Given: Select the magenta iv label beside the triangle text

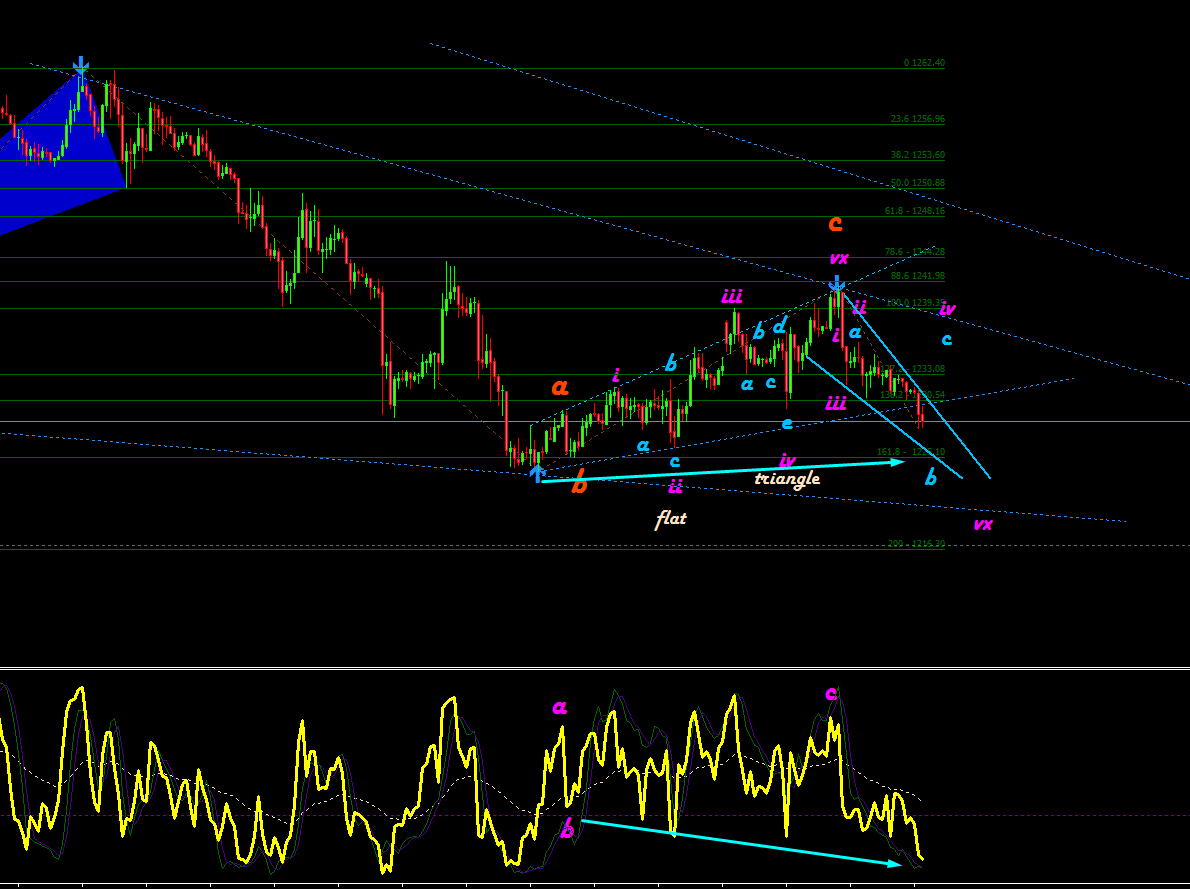Looking at the screenshot, I should pos(787,460).
